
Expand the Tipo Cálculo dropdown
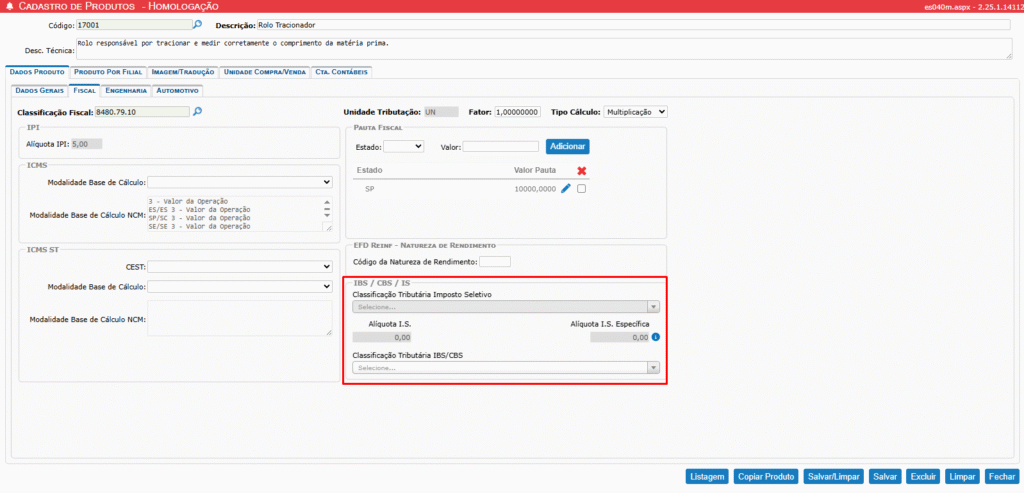click(x=635, y=112)
